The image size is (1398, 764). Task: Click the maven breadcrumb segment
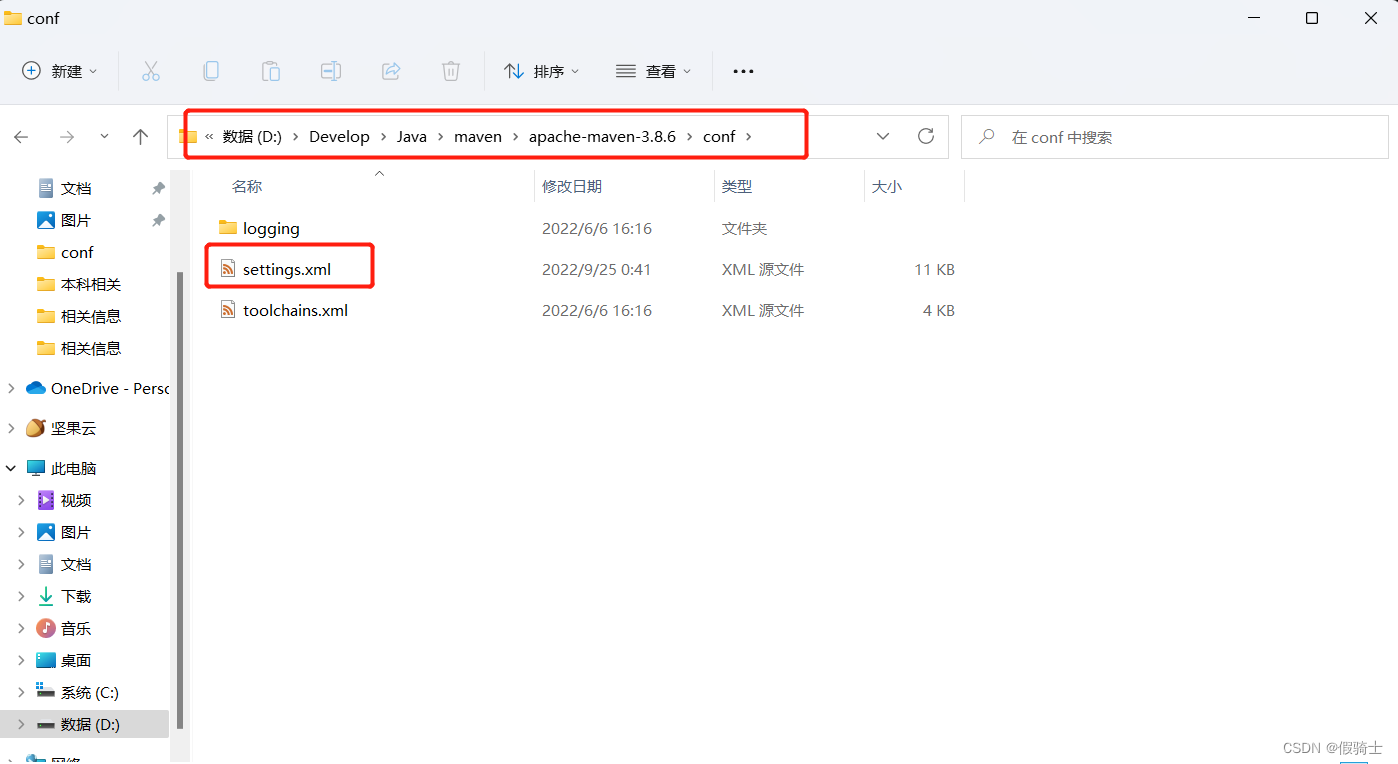478,137
